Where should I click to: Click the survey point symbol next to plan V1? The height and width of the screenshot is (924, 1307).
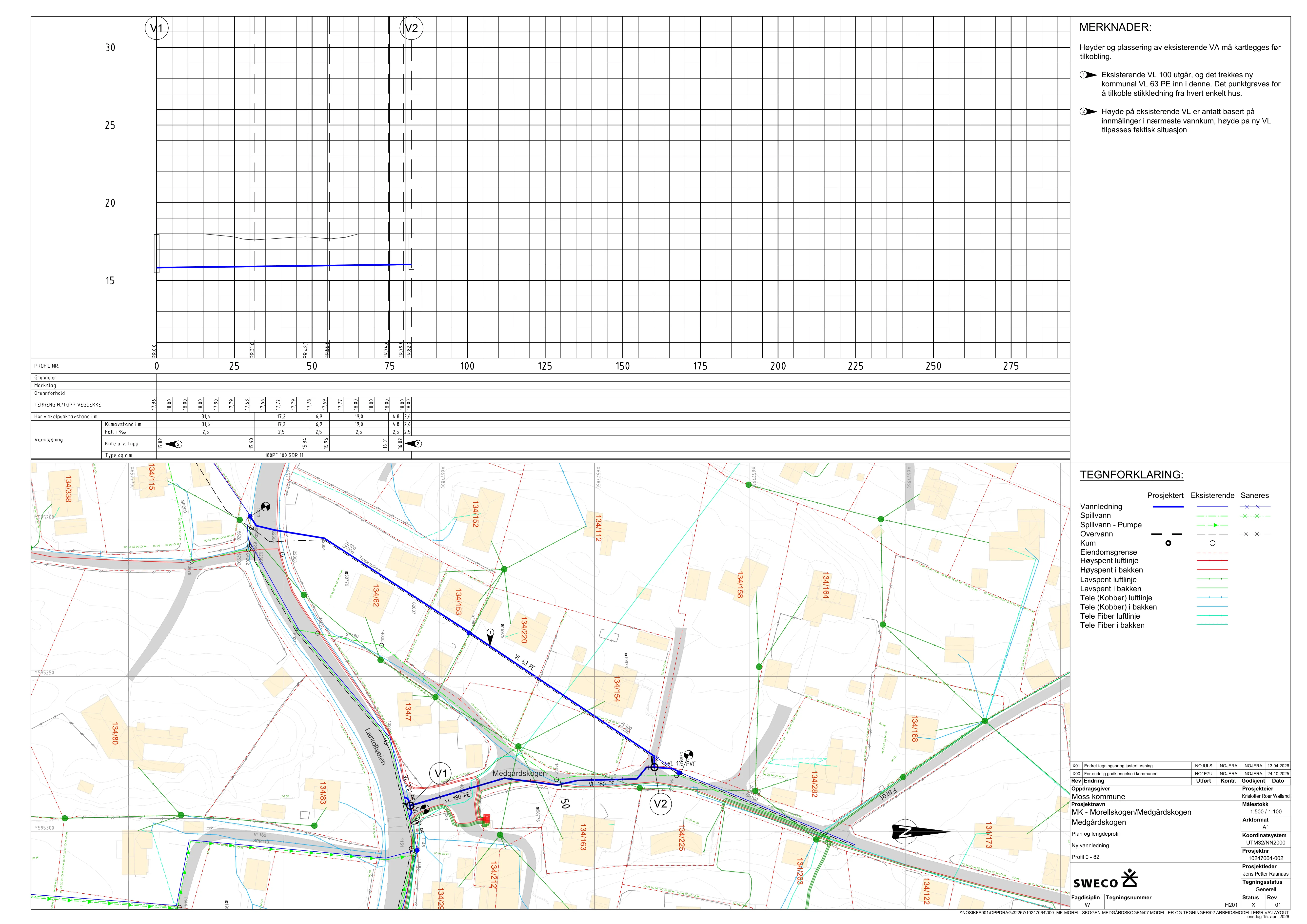(425, 809)
